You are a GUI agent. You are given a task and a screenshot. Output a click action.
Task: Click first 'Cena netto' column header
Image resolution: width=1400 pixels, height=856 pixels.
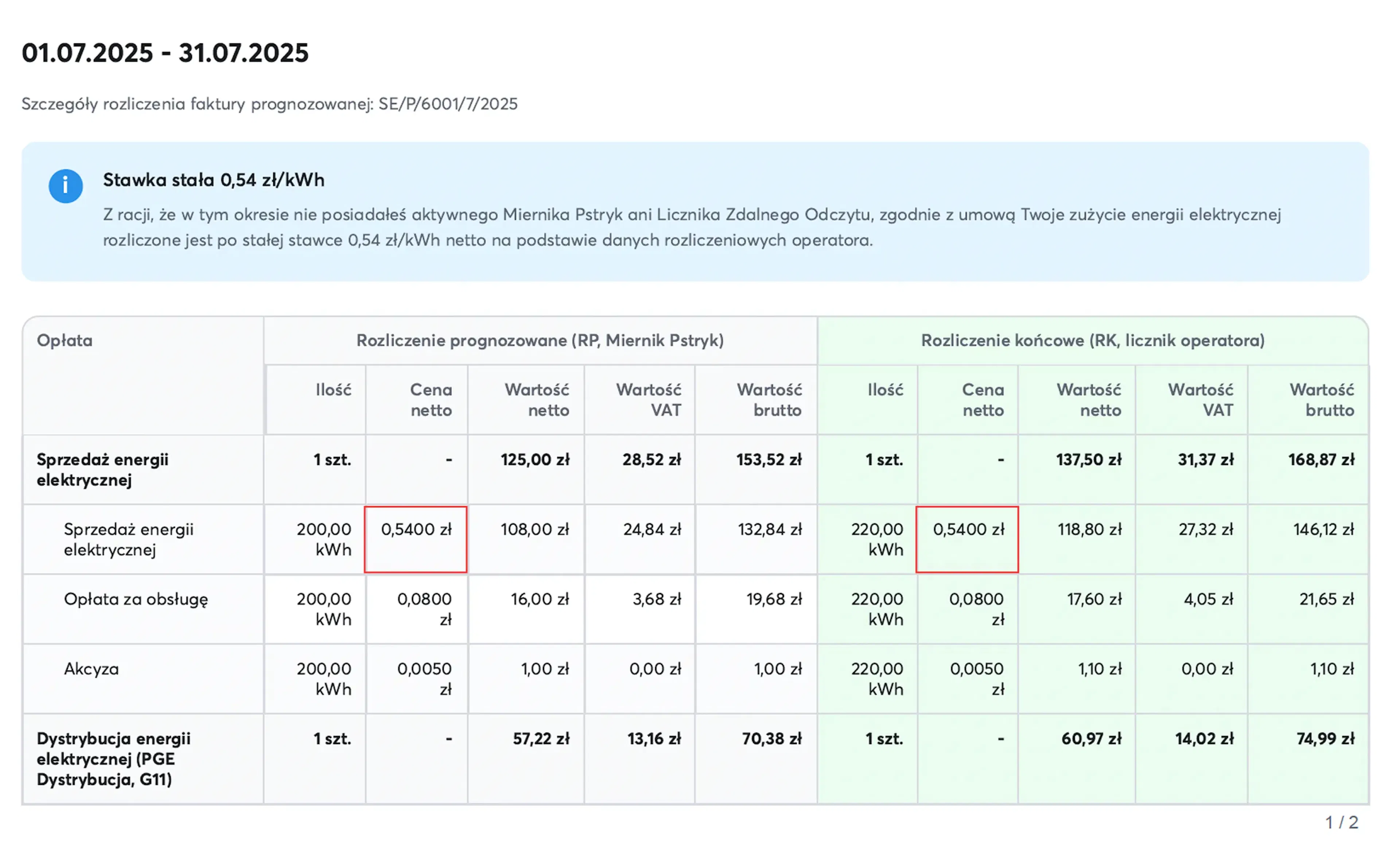click(x=431, y=400)
